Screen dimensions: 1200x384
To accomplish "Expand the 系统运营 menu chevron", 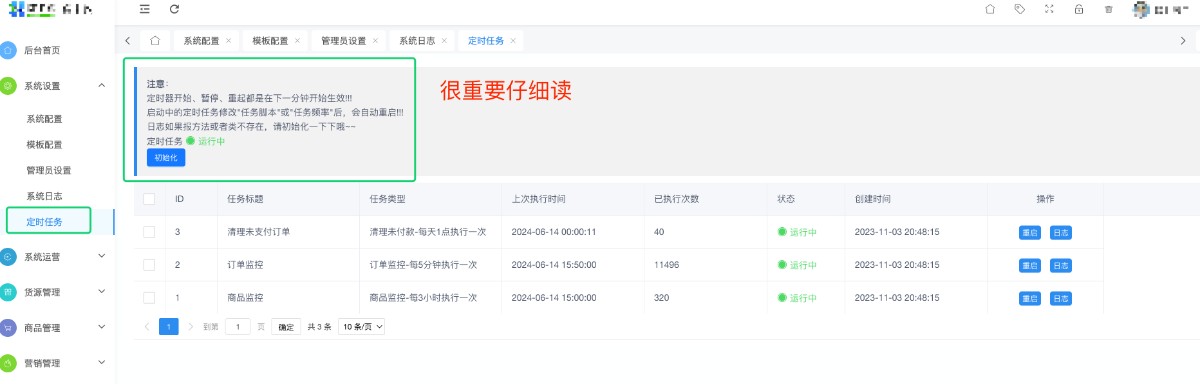I will (x=102, y=256).
